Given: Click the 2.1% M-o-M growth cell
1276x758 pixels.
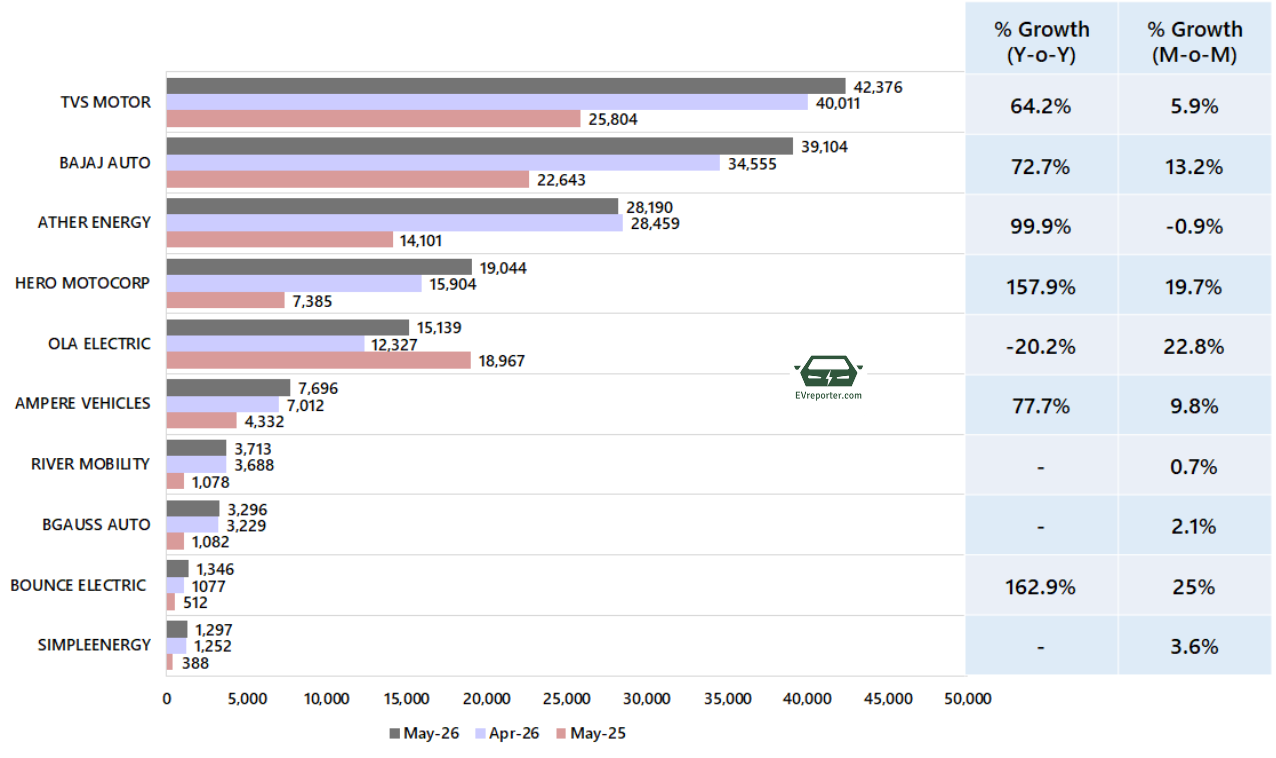Looking at the screenshot, I should [1195, 527].
